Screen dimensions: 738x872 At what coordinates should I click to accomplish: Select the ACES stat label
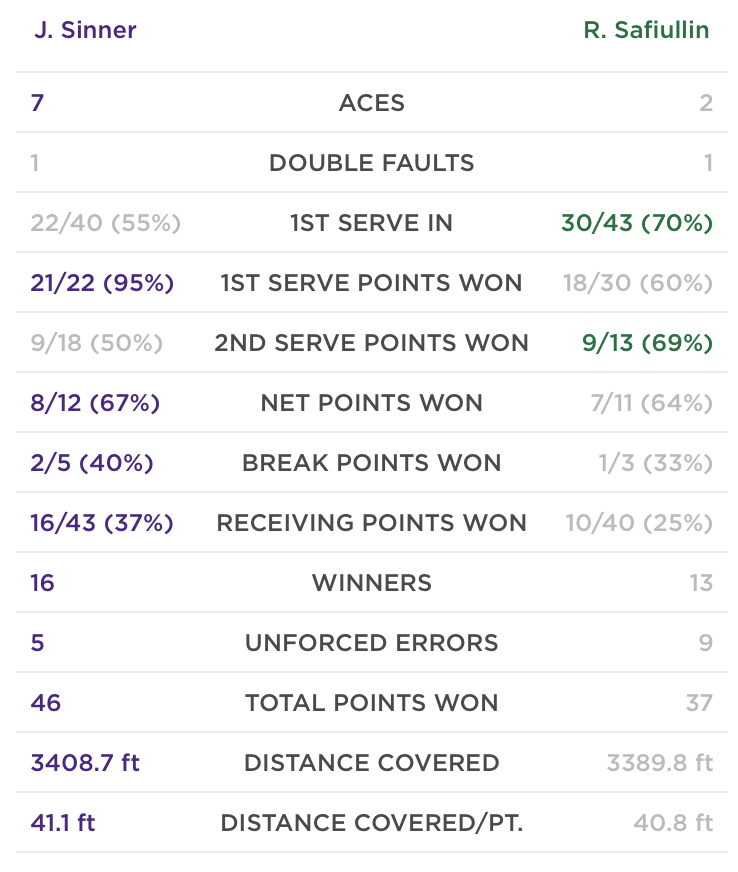coord(372,103)
